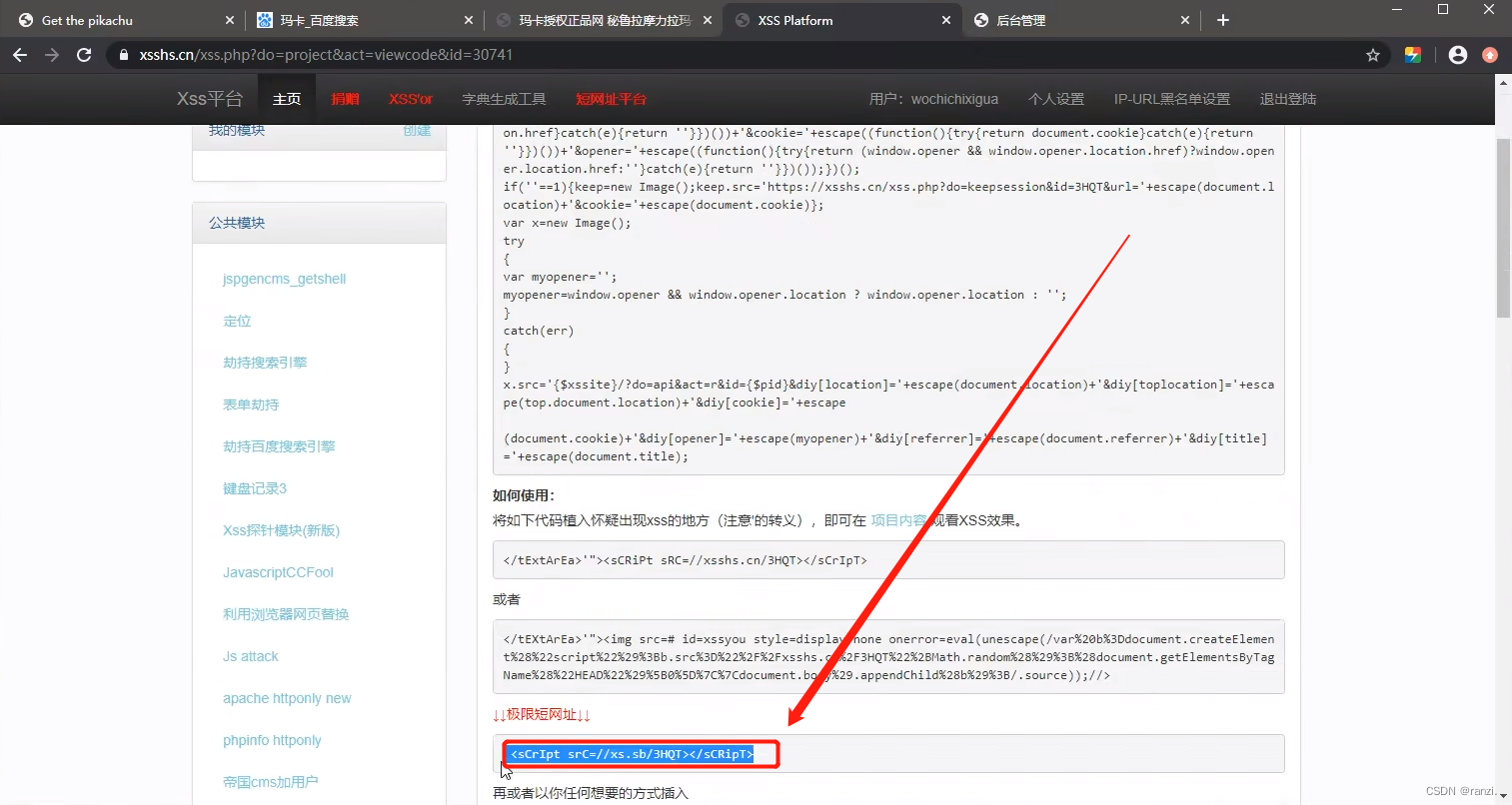This screenshot has height=805, width=1512.
Task: Click the highlighted '//xs.sb/3HQT' short script
Action: tap(631, 754)
